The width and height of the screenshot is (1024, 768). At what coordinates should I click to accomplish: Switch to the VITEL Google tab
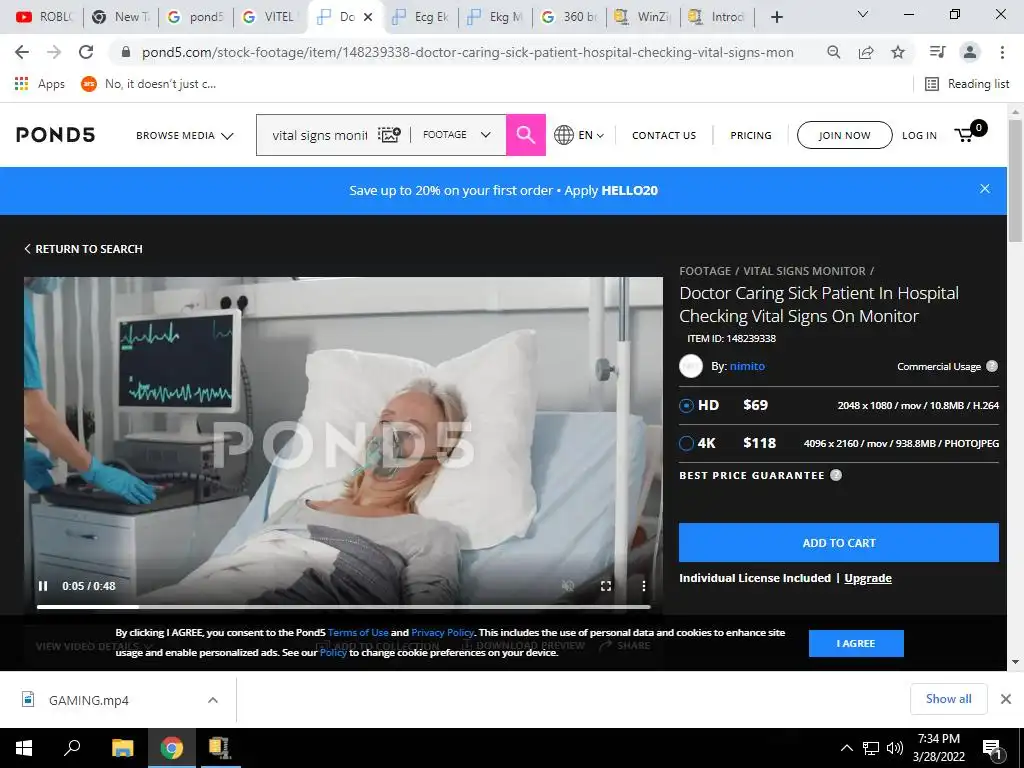pos(268,17)
